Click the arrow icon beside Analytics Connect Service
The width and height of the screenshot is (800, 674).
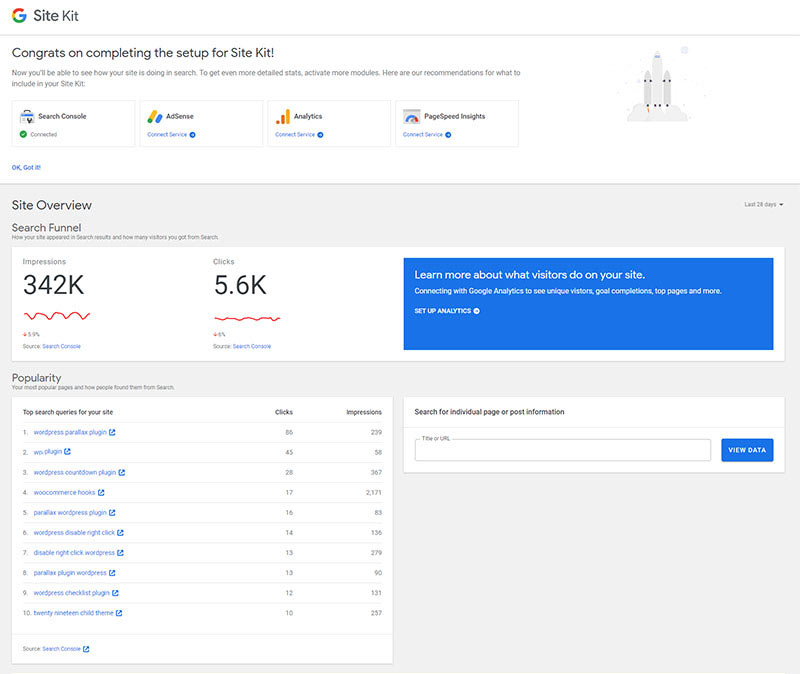[x=320, y=135]
